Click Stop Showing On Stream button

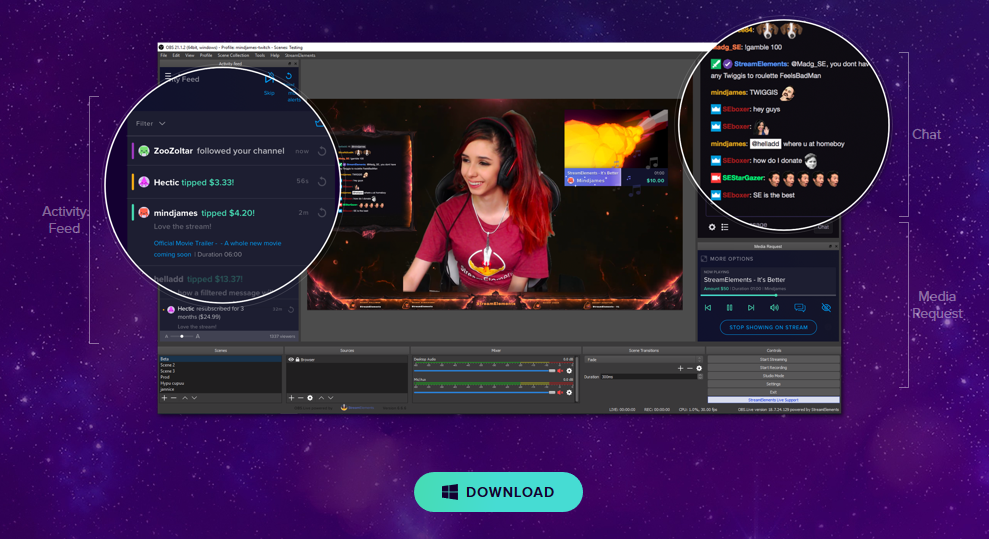(768, 327)
